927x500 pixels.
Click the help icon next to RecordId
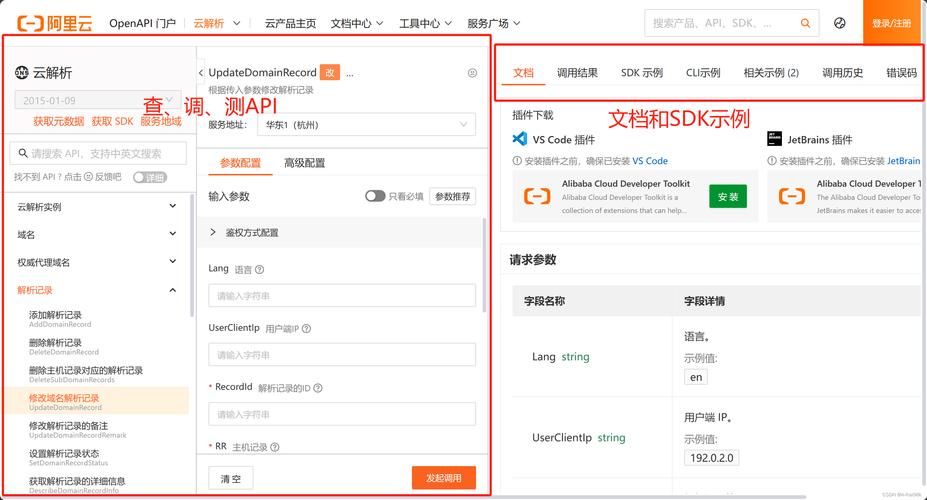[x=318, y=388]
